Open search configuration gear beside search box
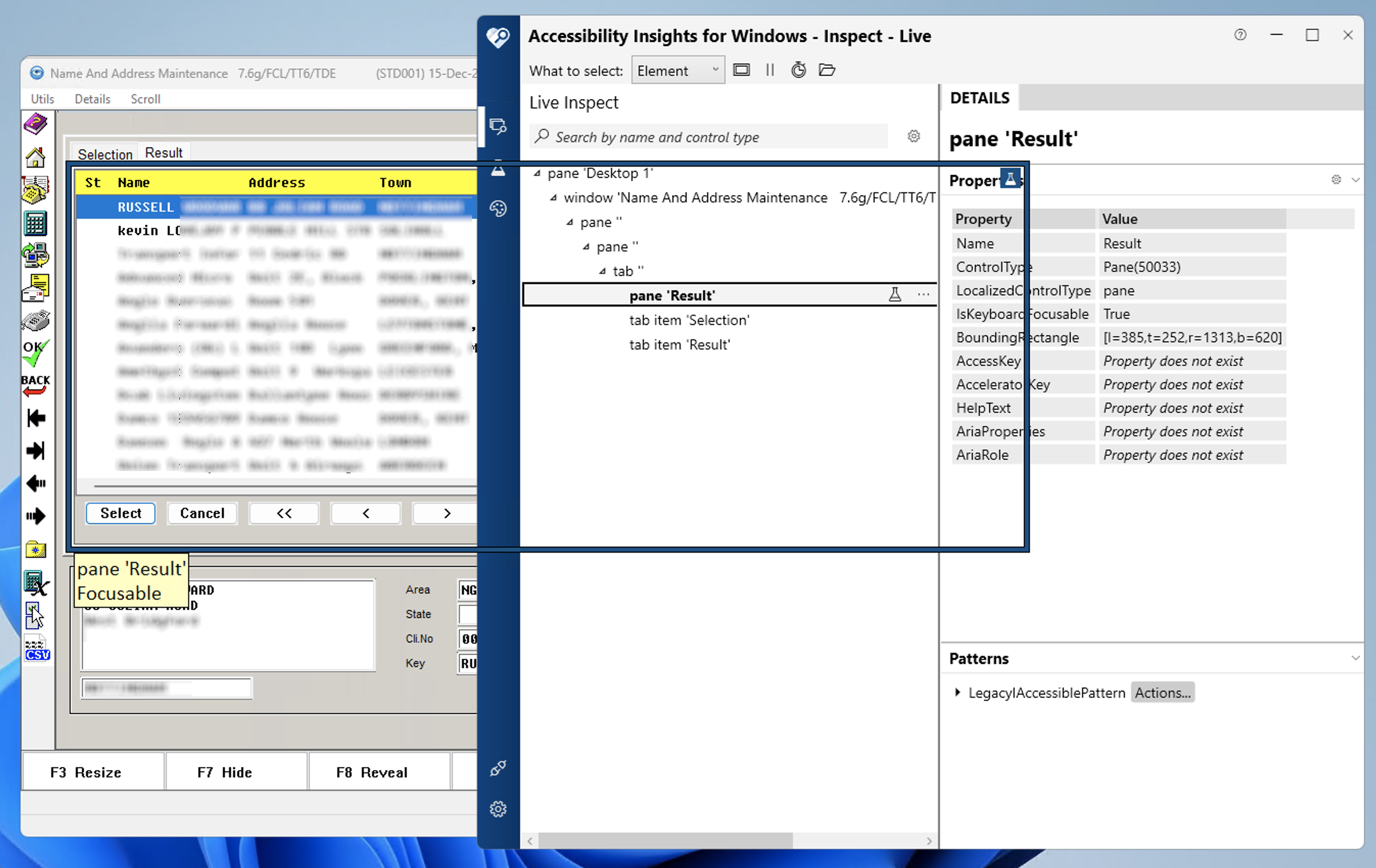This screenshot has width=1376, height=868. coord(914,136)
